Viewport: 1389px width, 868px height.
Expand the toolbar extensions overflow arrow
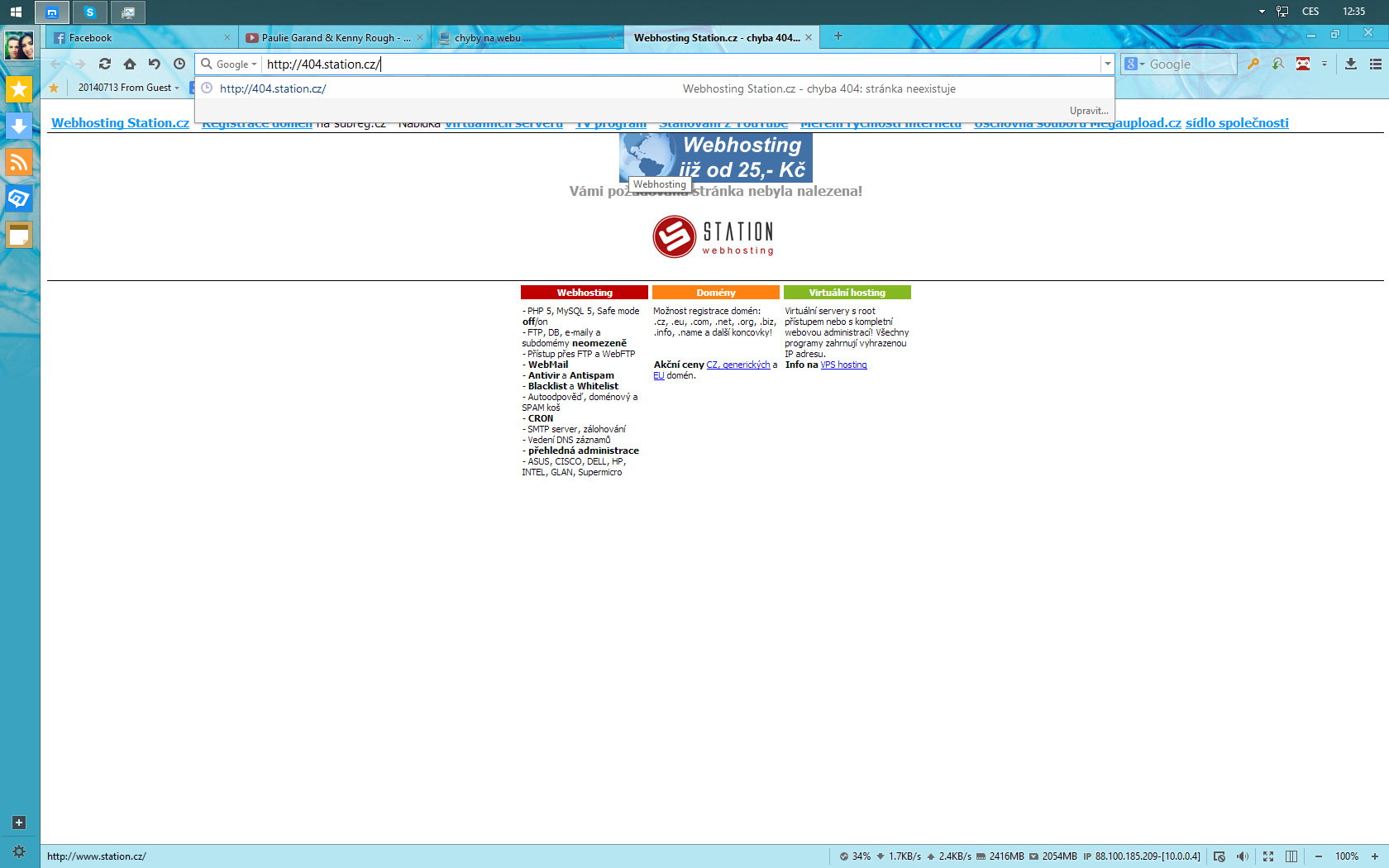(1325, 64)
